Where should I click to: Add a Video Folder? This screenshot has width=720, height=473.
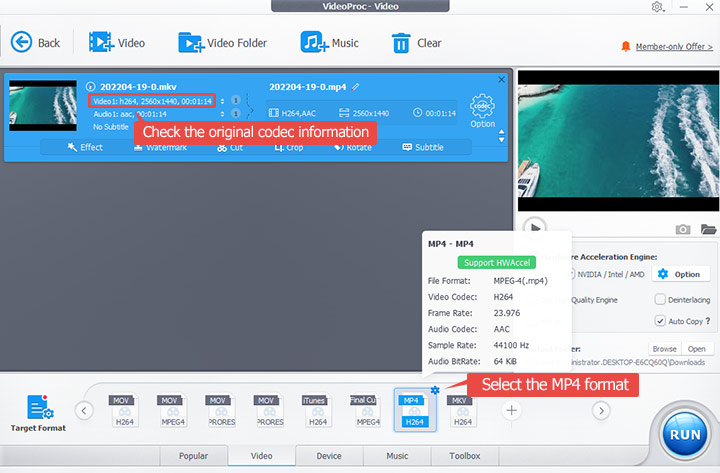pyautogui.click(x=223, y=43)
